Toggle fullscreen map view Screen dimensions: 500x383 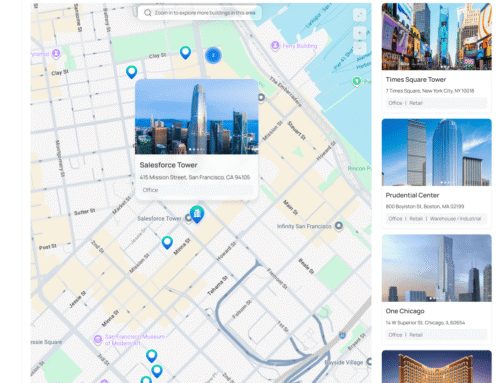pyautogui.click(x=359, y=15)
